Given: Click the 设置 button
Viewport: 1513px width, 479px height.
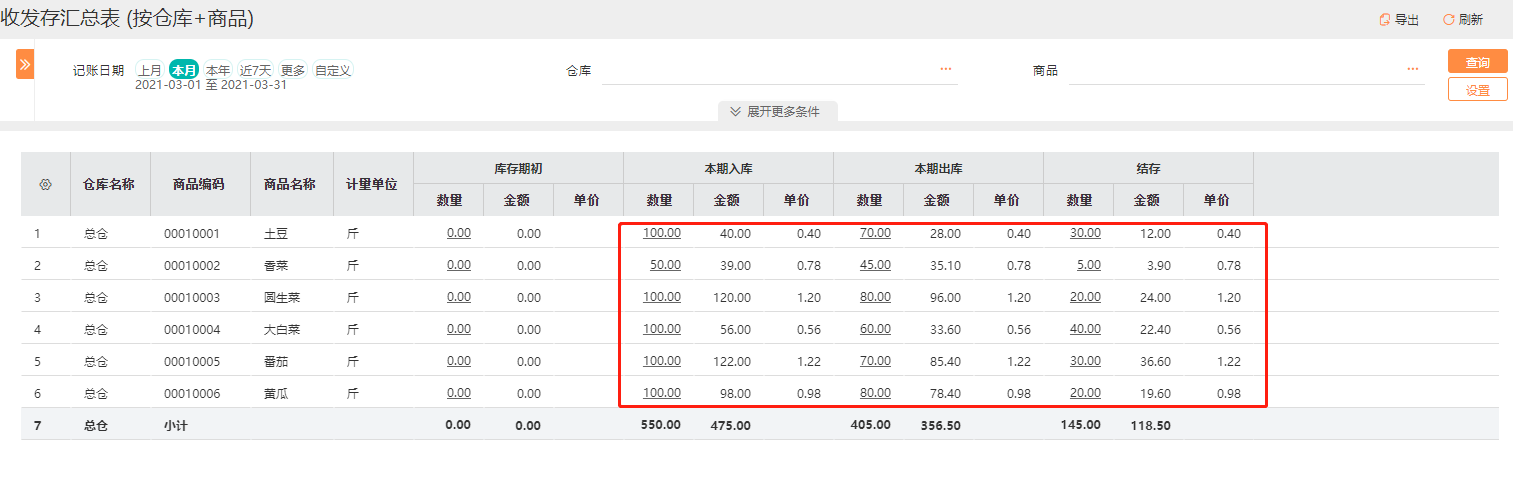Looking at the screenshot, I should coord(1478,90).
